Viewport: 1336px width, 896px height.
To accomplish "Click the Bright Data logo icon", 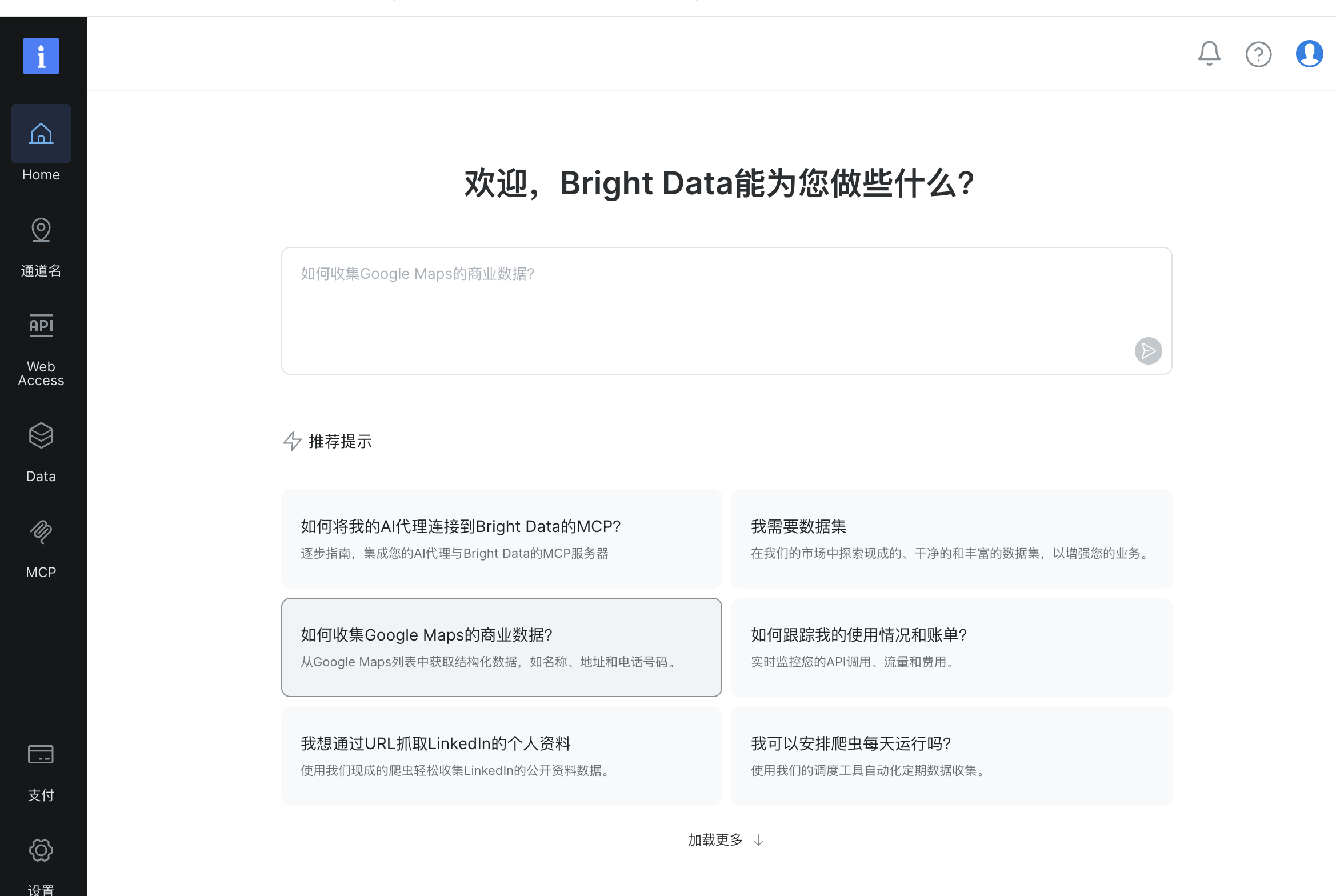I will (41, 56).
